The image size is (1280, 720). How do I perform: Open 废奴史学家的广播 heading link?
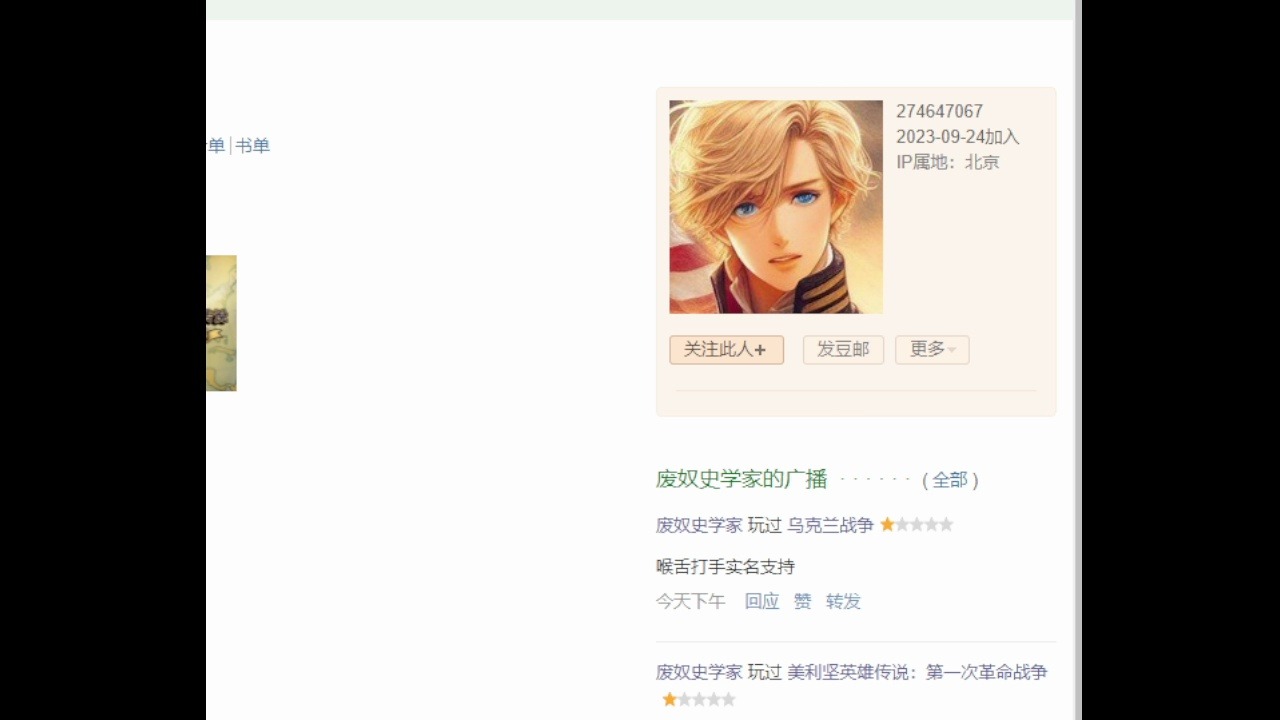(x=741, y=479)
